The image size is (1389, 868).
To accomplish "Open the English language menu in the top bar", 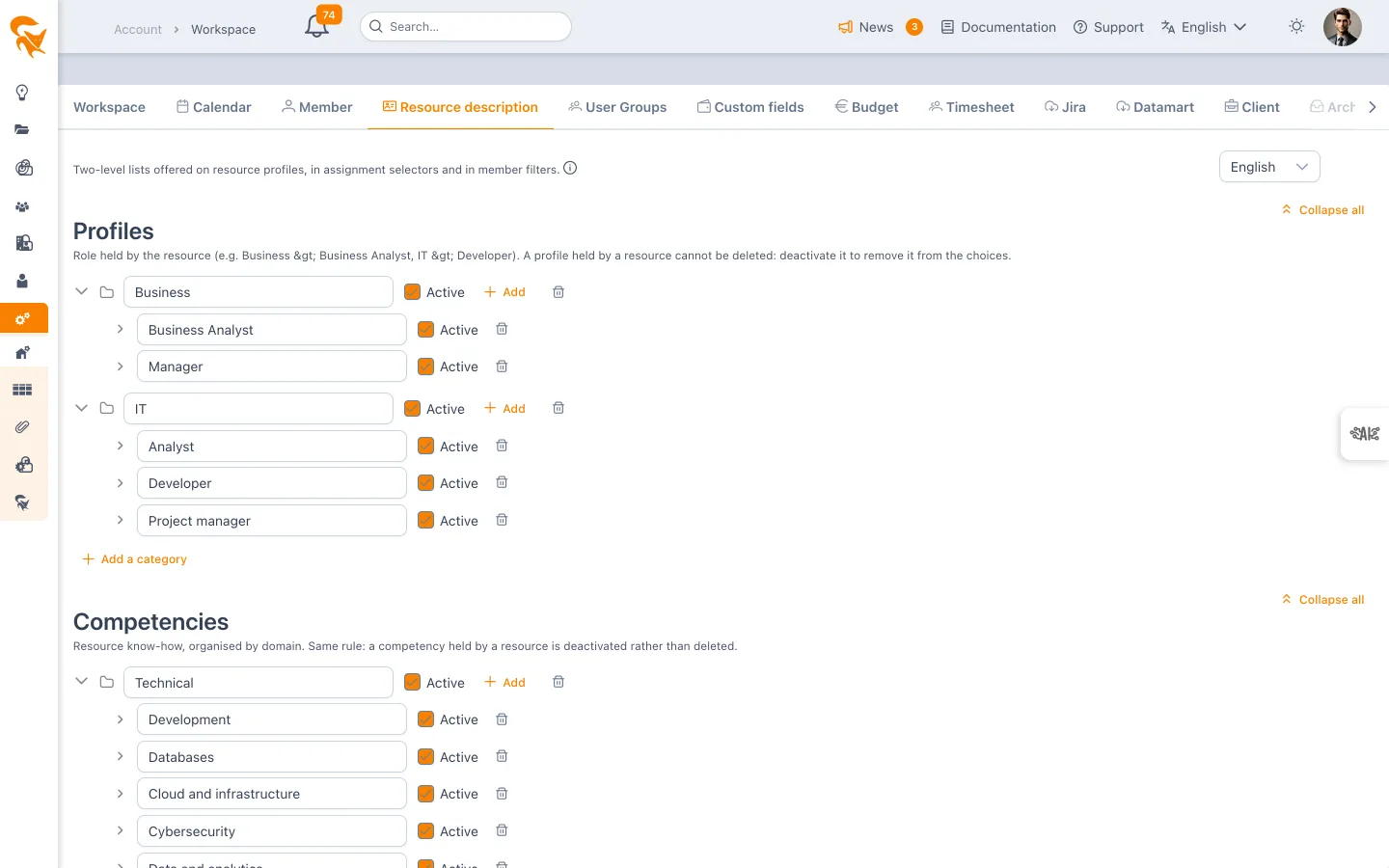I will point(1204,27).
